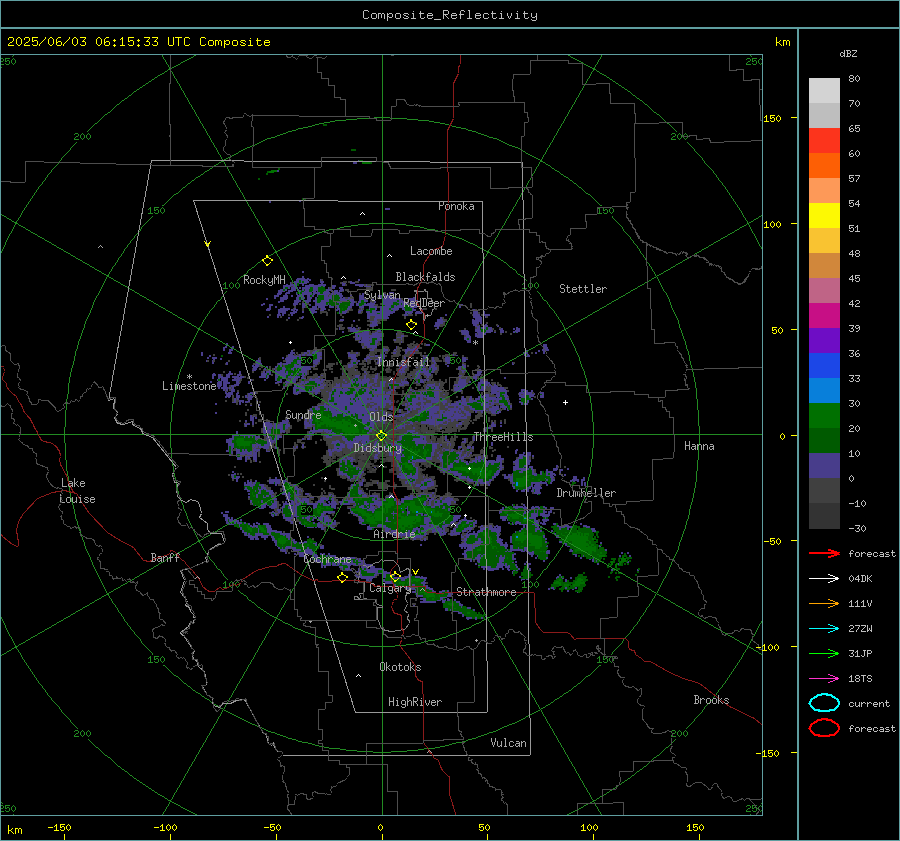The width and height of the screenshot is (900, 841).
Task: Click the yellow diamond directly above Calgary
Action: tap(395, 576)
